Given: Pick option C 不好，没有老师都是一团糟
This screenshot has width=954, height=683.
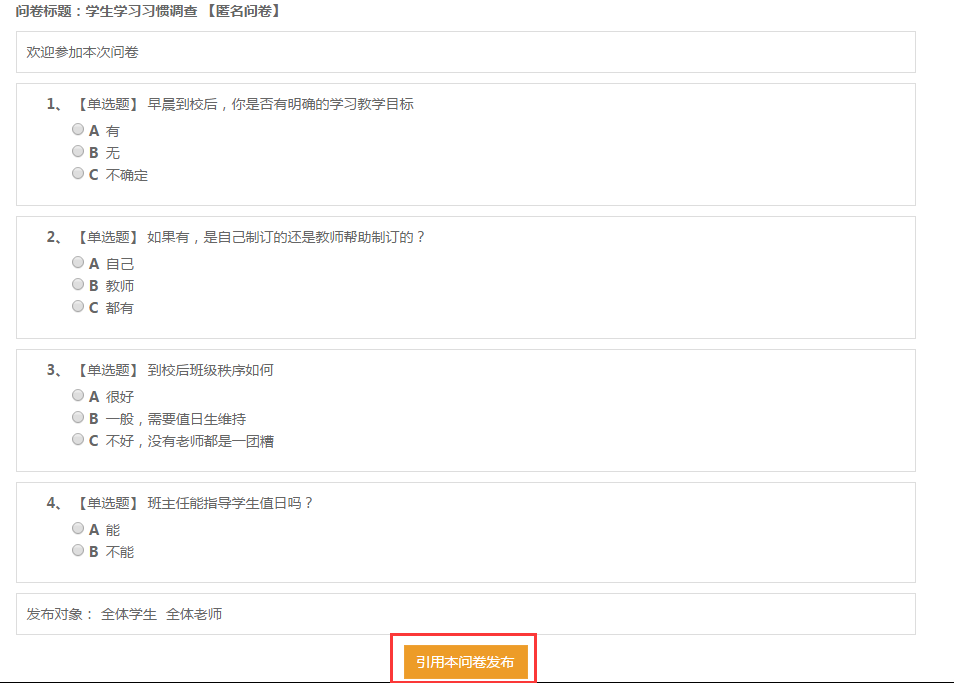Looking at the screenshot, I should [x=78, y=439].
